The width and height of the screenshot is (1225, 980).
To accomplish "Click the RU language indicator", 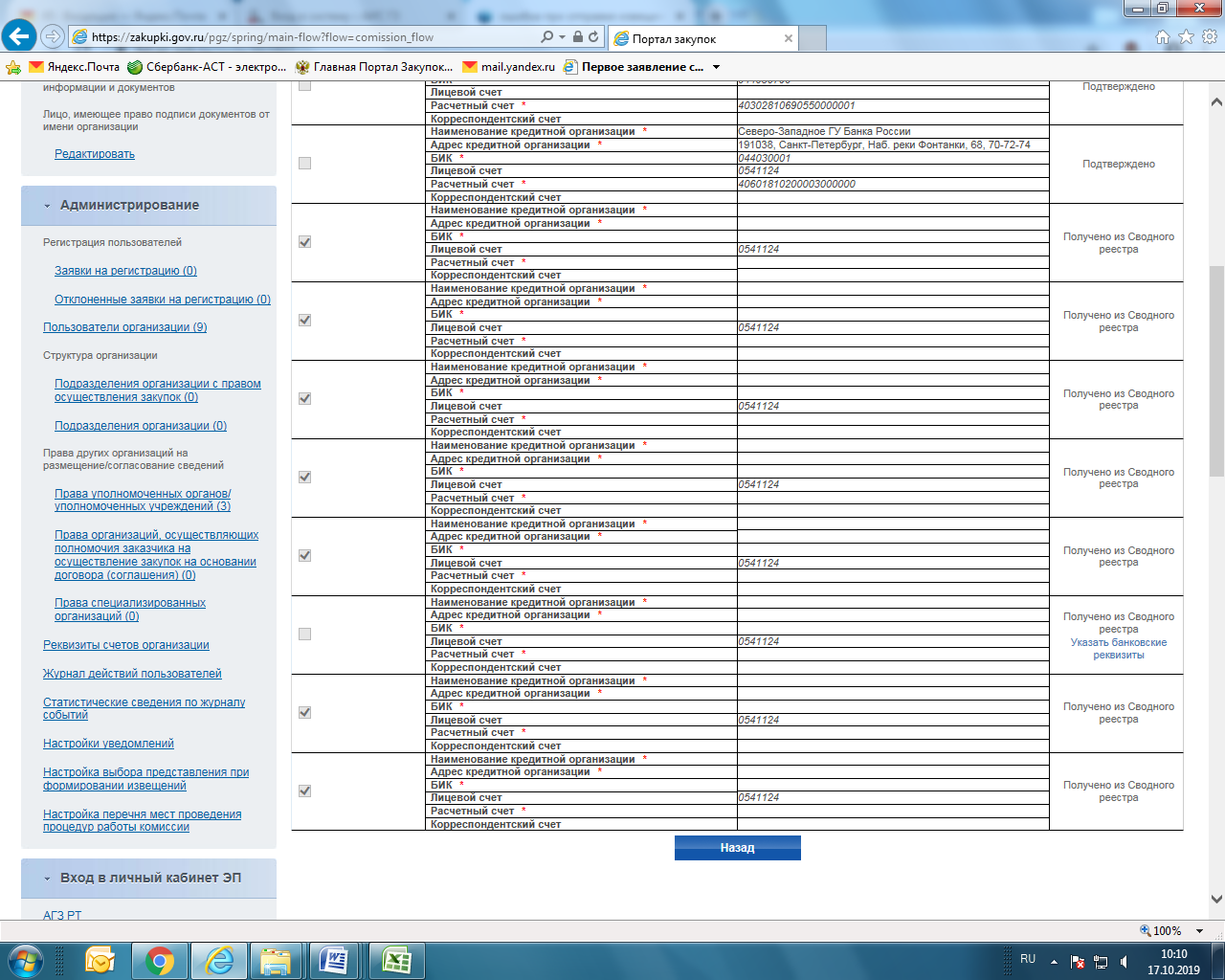I will 1028,959.
